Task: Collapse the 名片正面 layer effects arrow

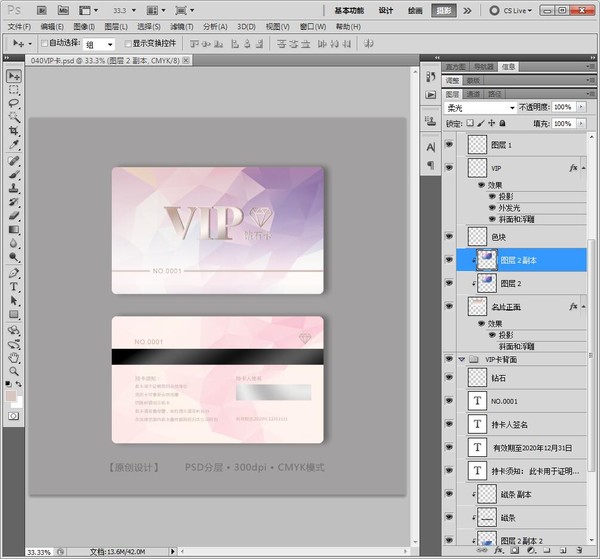Action: (x=584, y=306)
